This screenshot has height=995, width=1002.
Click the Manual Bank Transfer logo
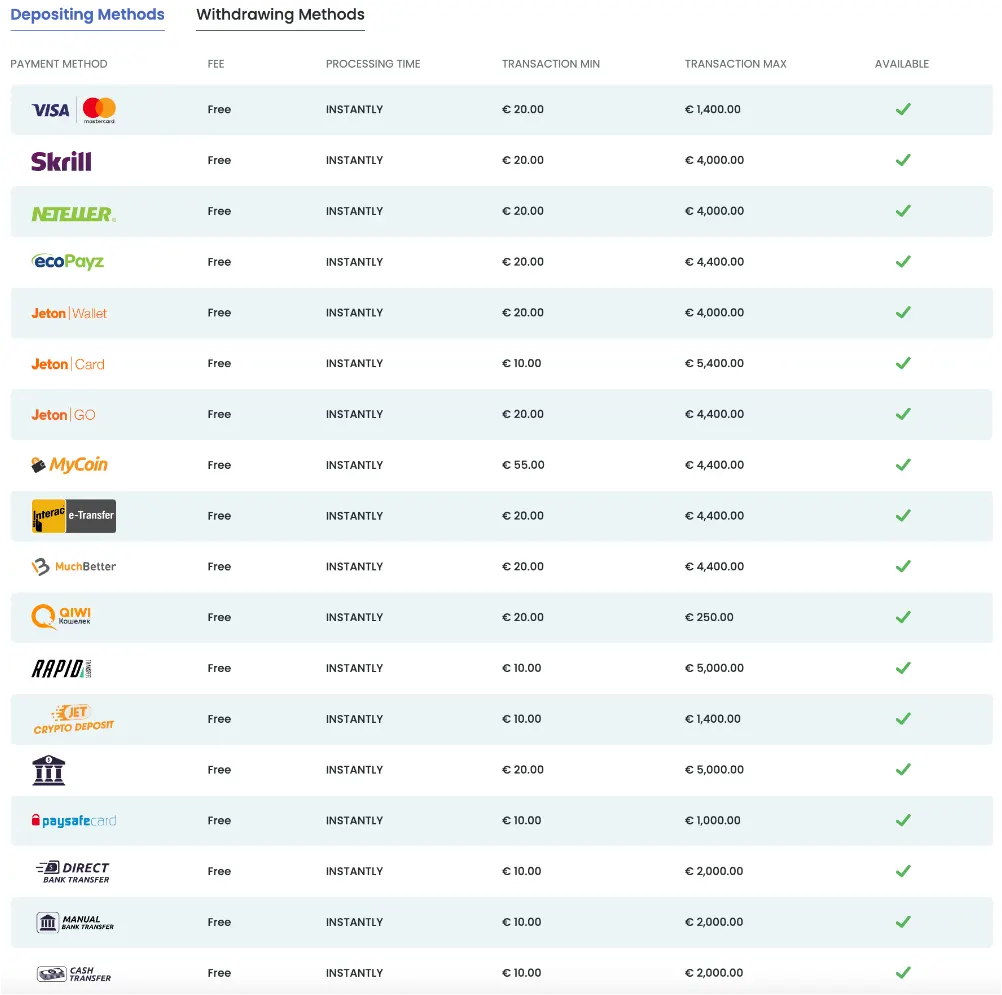pyautogui.click(x=75, y=922)
